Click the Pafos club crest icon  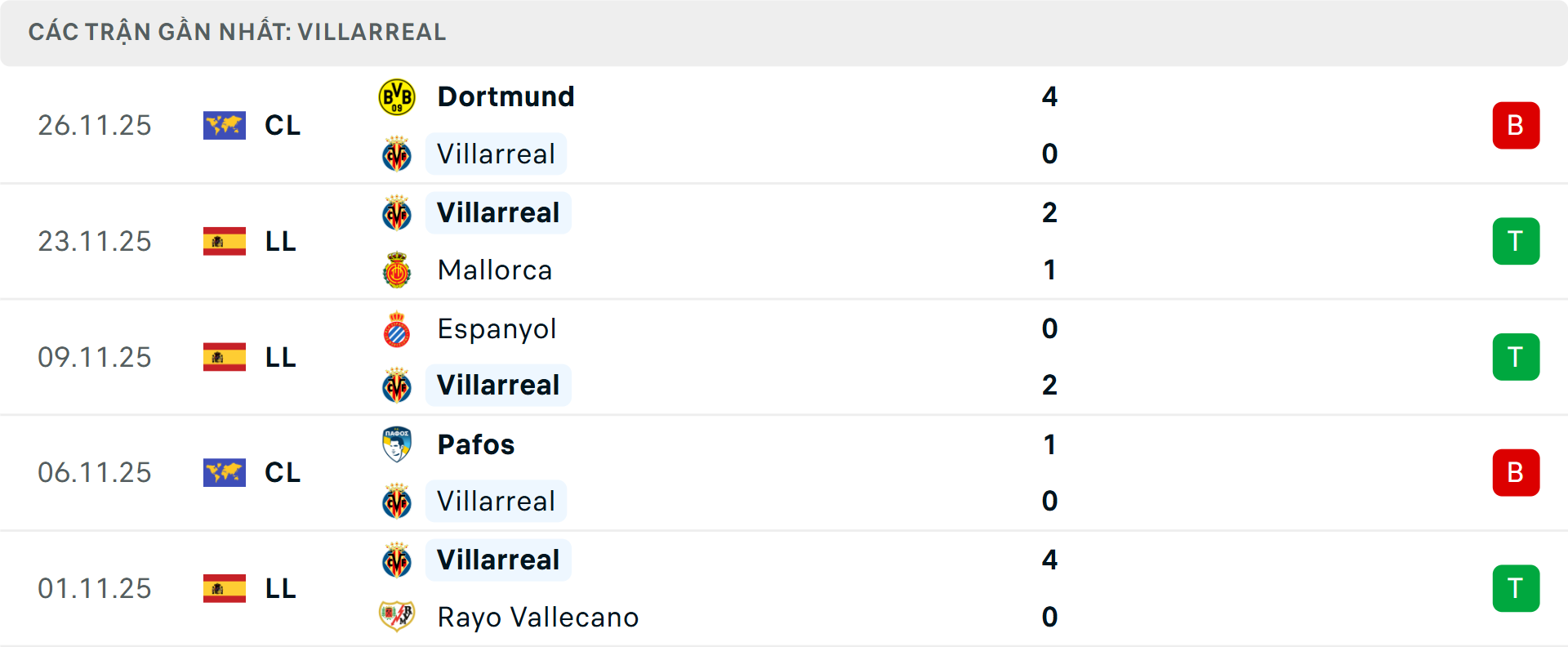pos(397,444)
